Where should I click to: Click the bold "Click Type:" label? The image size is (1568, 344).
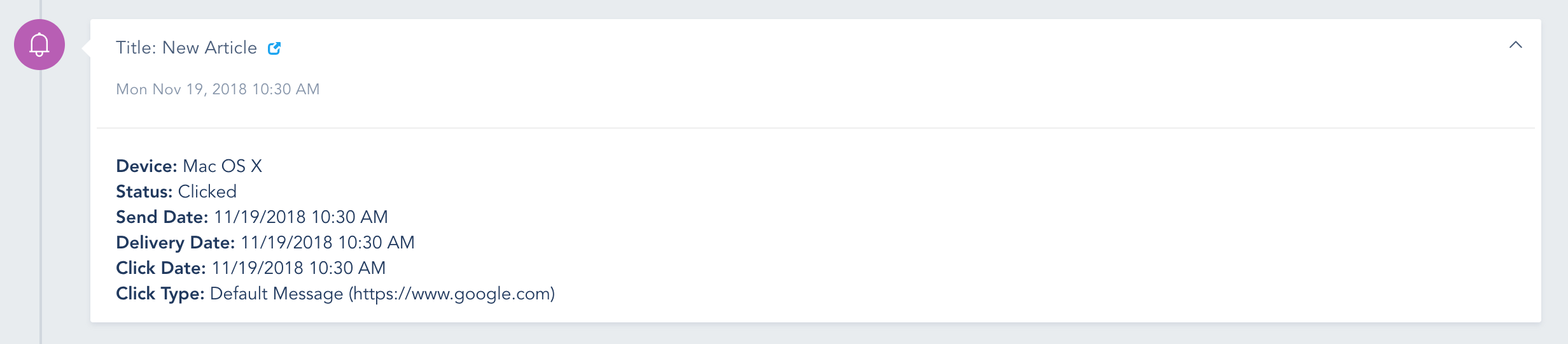click(160, 294)
